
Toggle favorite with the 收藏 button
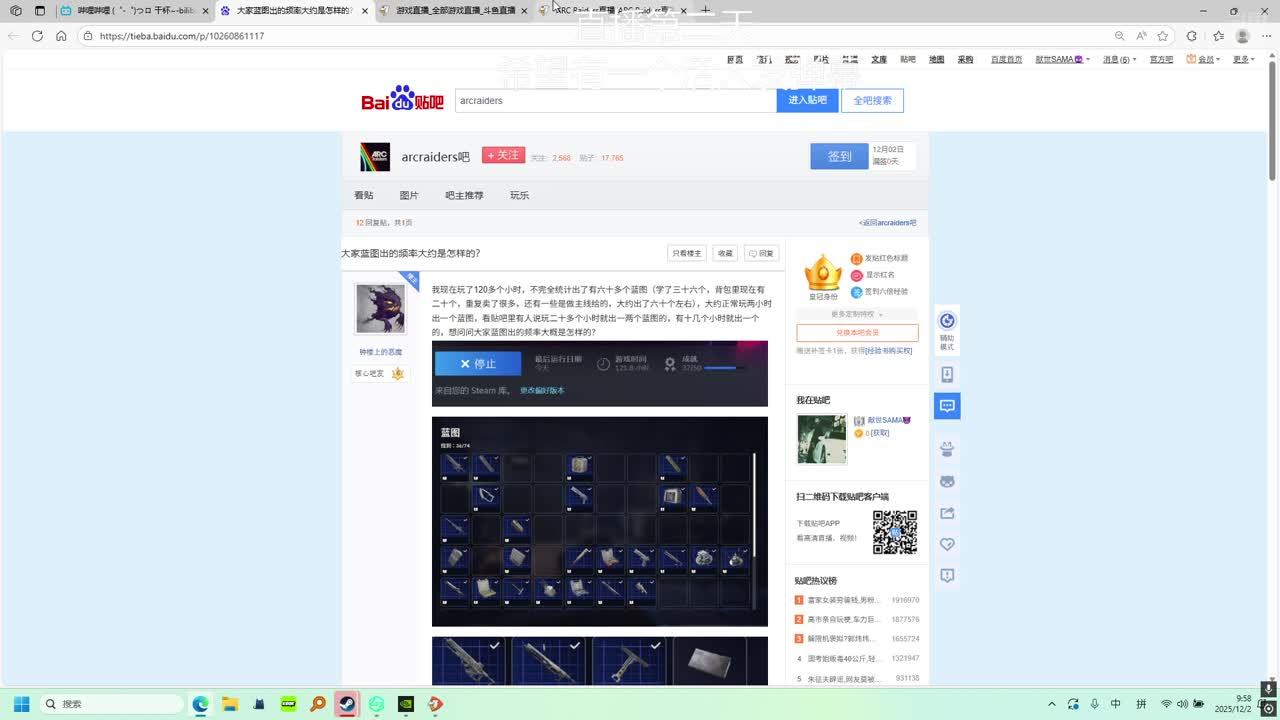725,254
